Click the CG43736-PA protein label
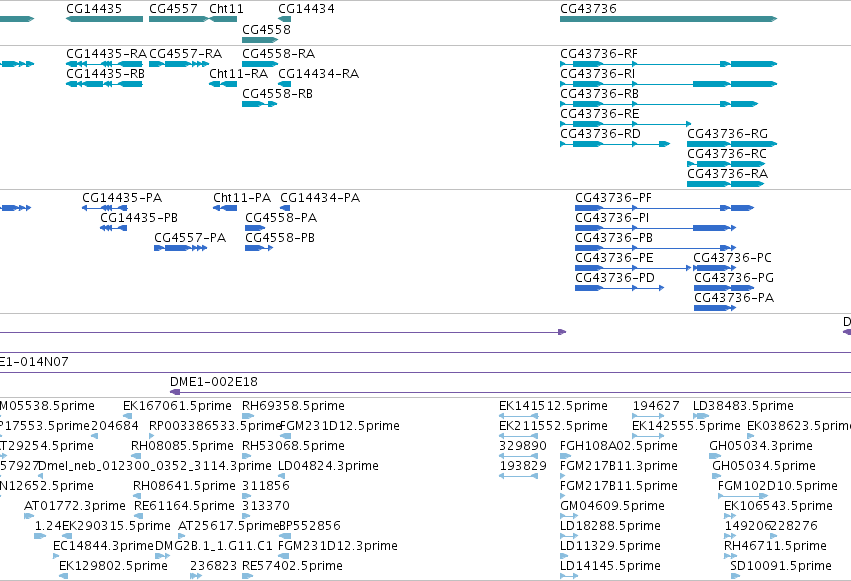Screen dimensions: 851x581 (x=734, y=298)
